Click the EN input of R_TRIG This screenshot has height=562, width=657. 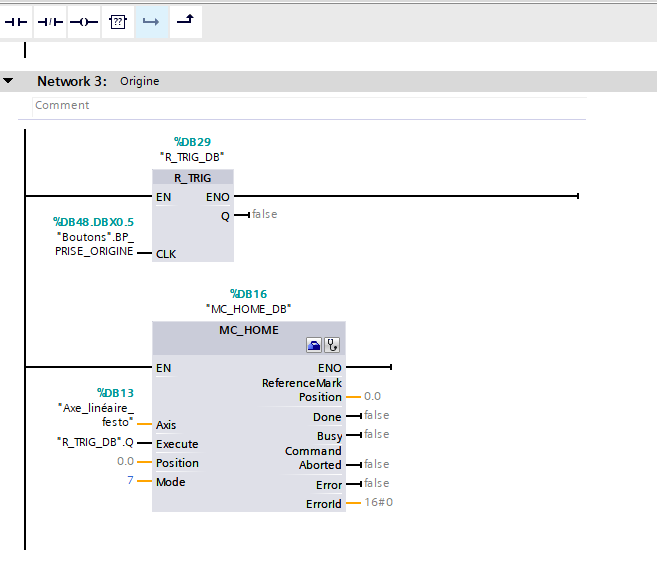point(163,197)
